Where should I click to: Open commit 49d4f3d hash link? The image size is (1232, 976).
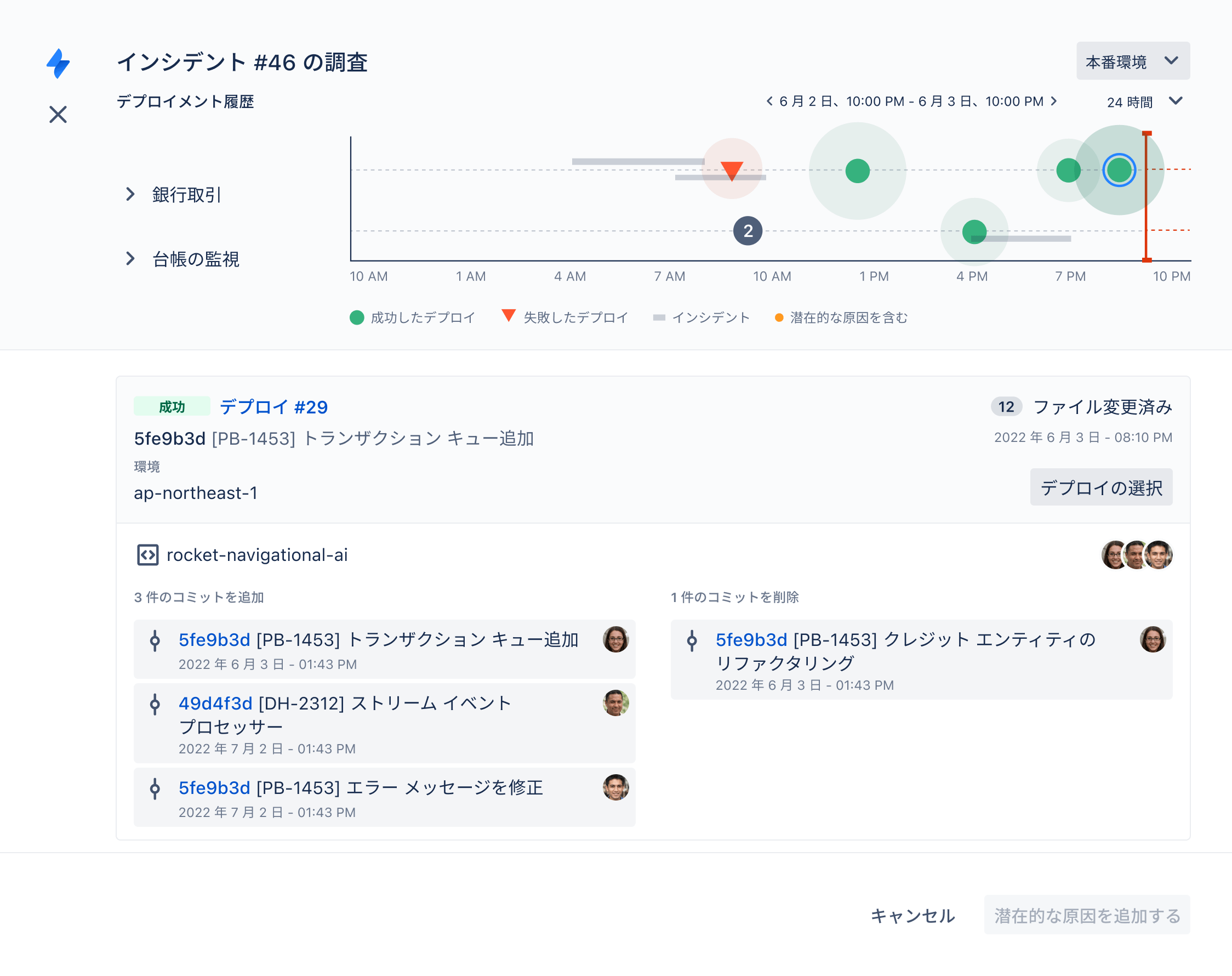point(215,703)
